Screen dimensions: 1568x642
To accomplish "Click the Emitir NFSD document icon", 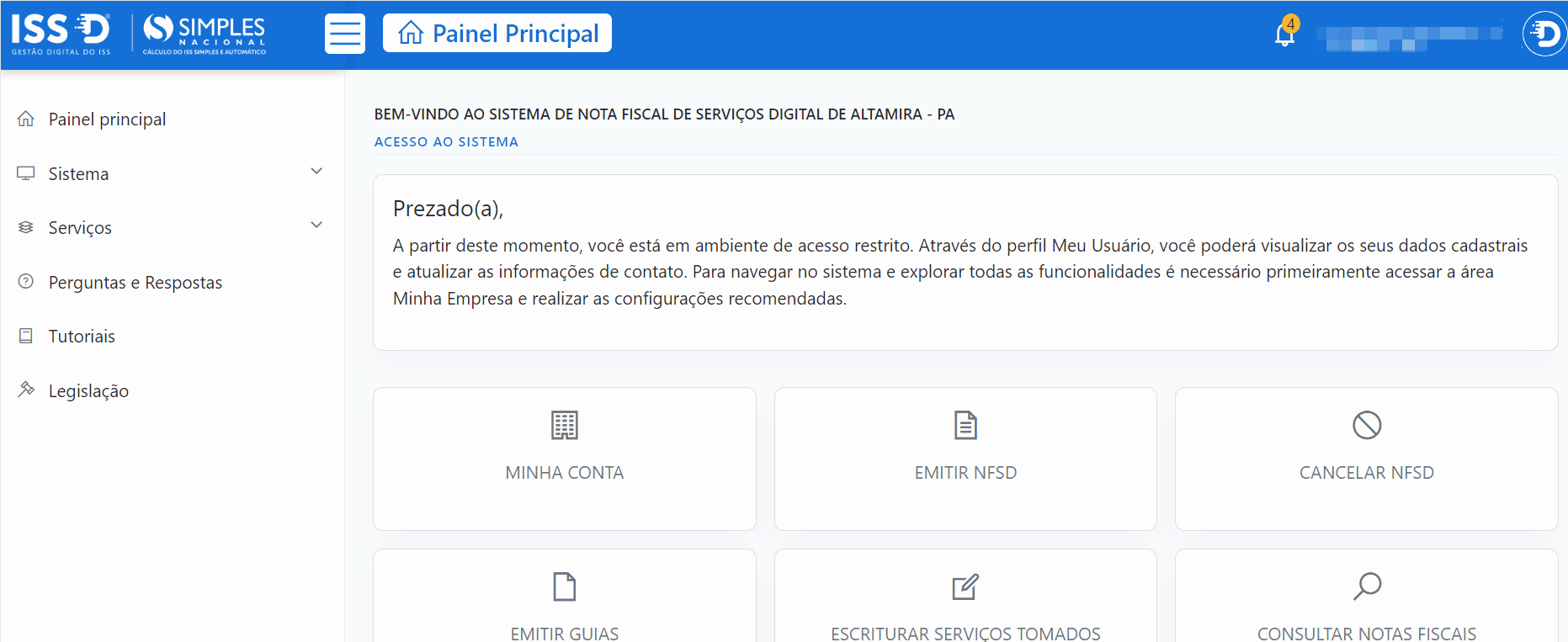I will click(965, 426).
